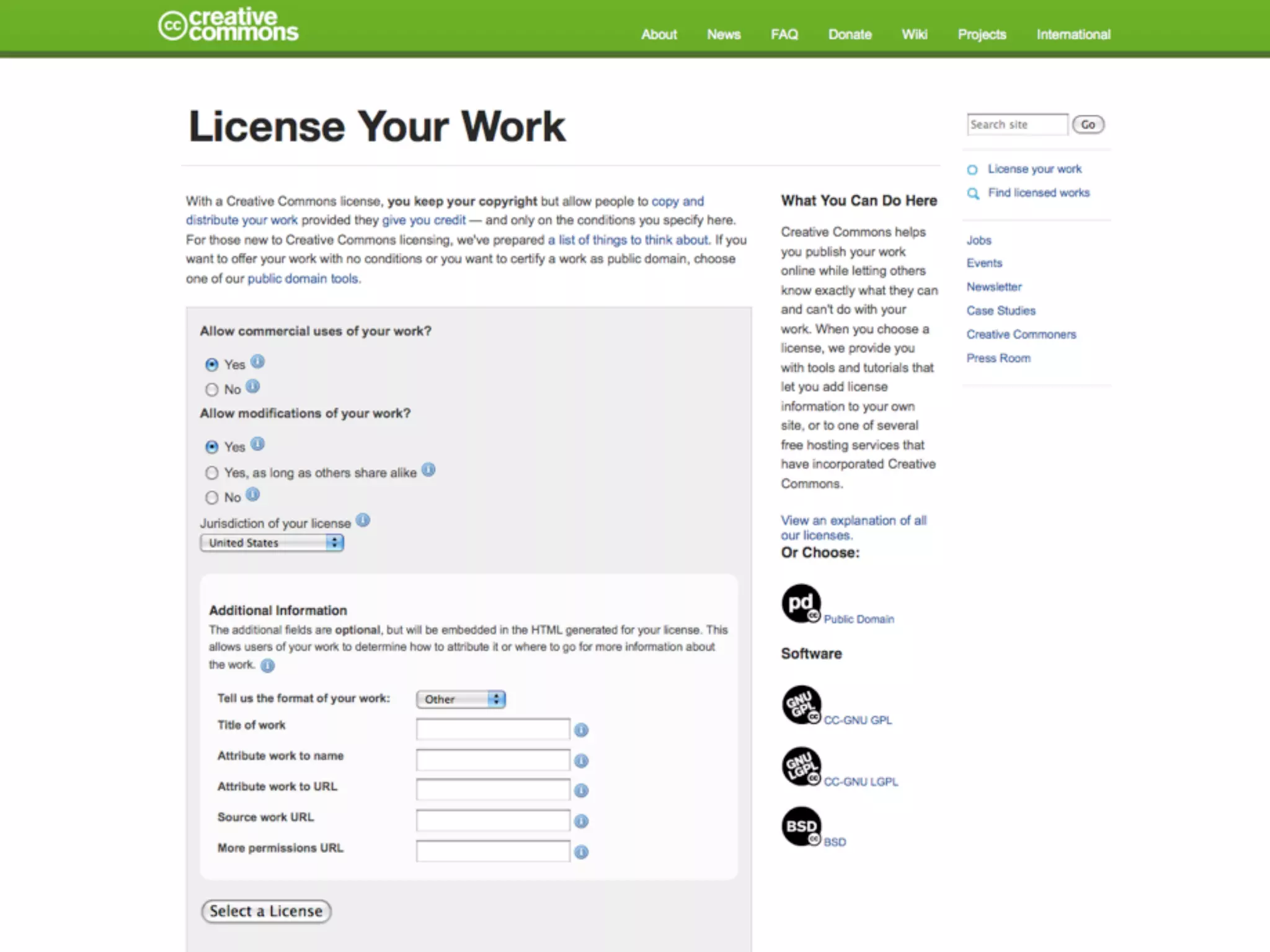Screen dimensions: 1270x952
Task: Click the Attribute work to name field
Action: (x=493, y=760)
